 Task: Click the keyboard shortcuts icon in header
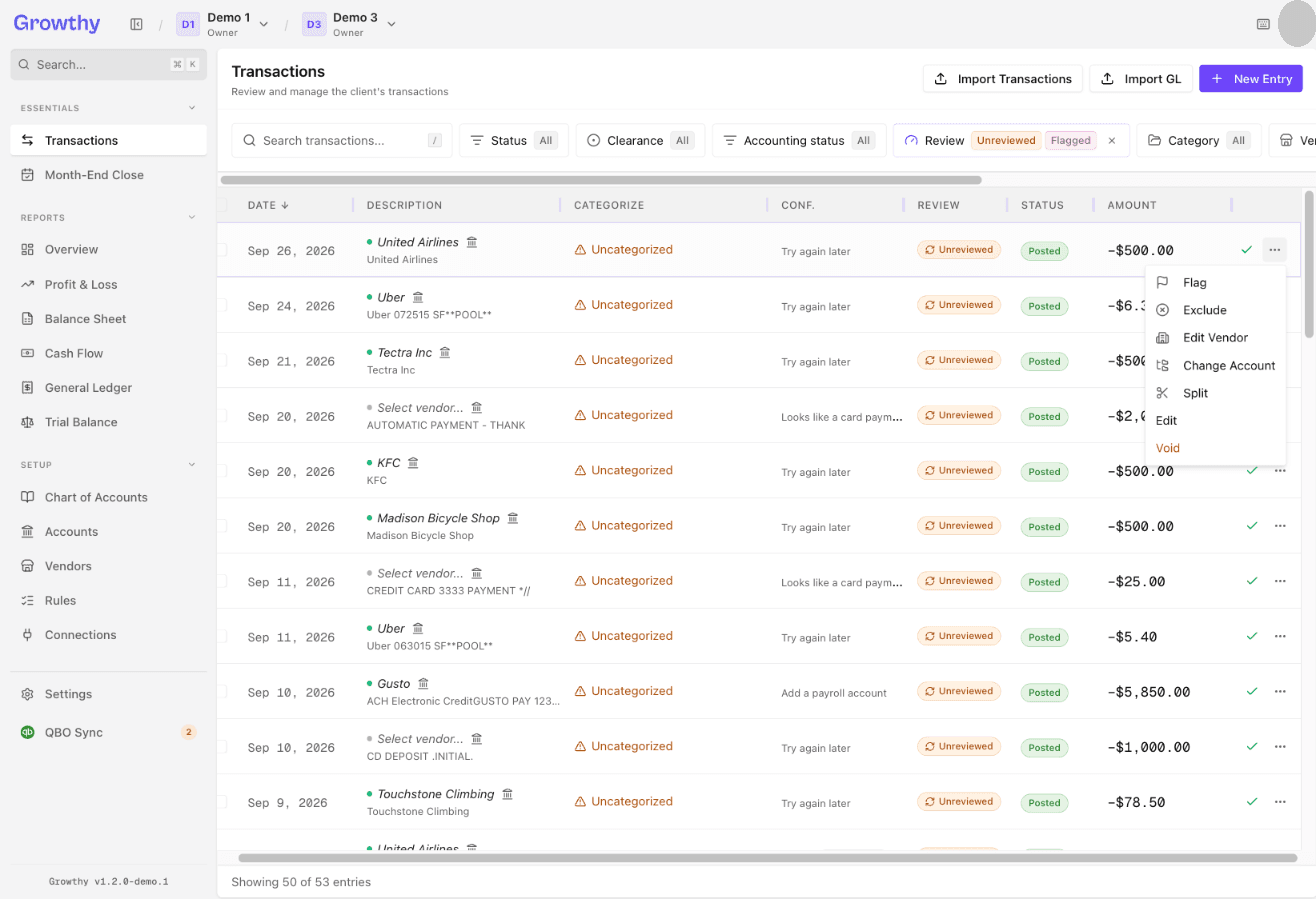tap(1263, 24)
